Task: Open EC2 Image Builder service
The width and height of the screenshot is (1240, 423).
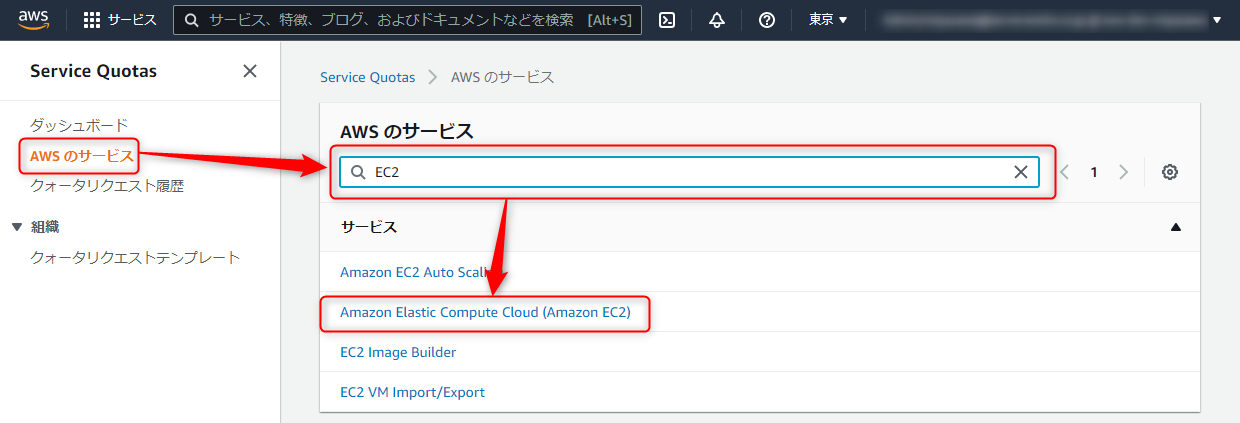Action: pyautogui.click(x=398, y=352)
